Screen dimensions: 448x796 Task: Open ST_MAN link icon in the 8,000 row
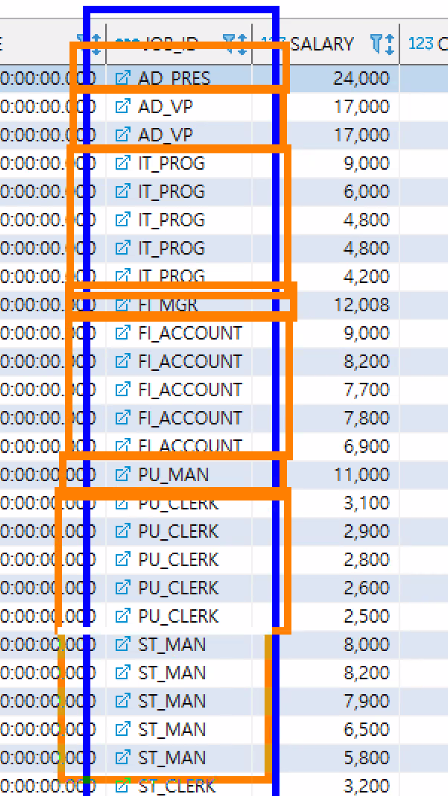[x=122, y=645]
